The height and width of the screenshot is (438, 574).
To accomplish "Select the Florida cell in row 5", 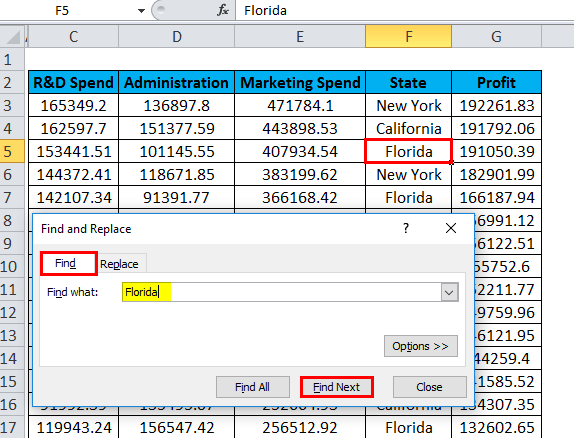I will pyautogui.click(x=409, y=151).
